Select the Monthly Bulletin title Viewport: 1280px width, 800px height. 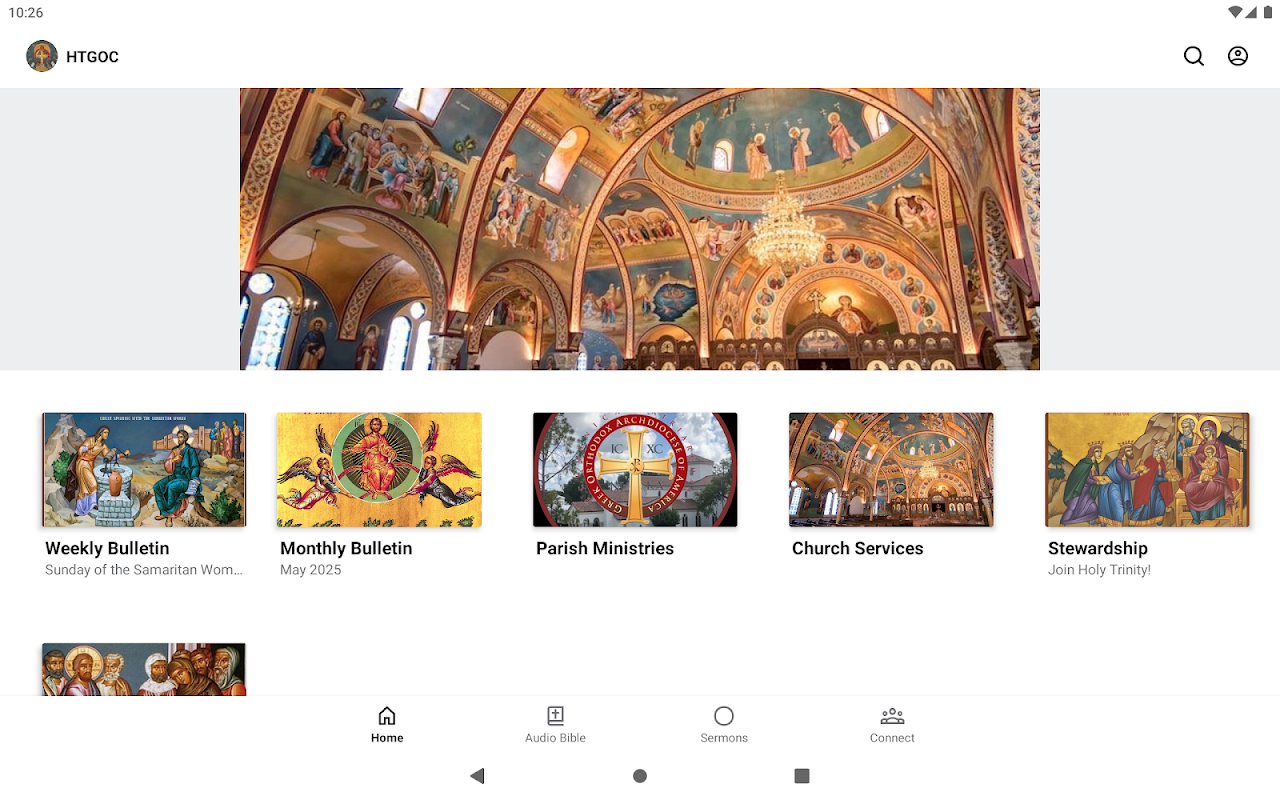coord(346,548)
